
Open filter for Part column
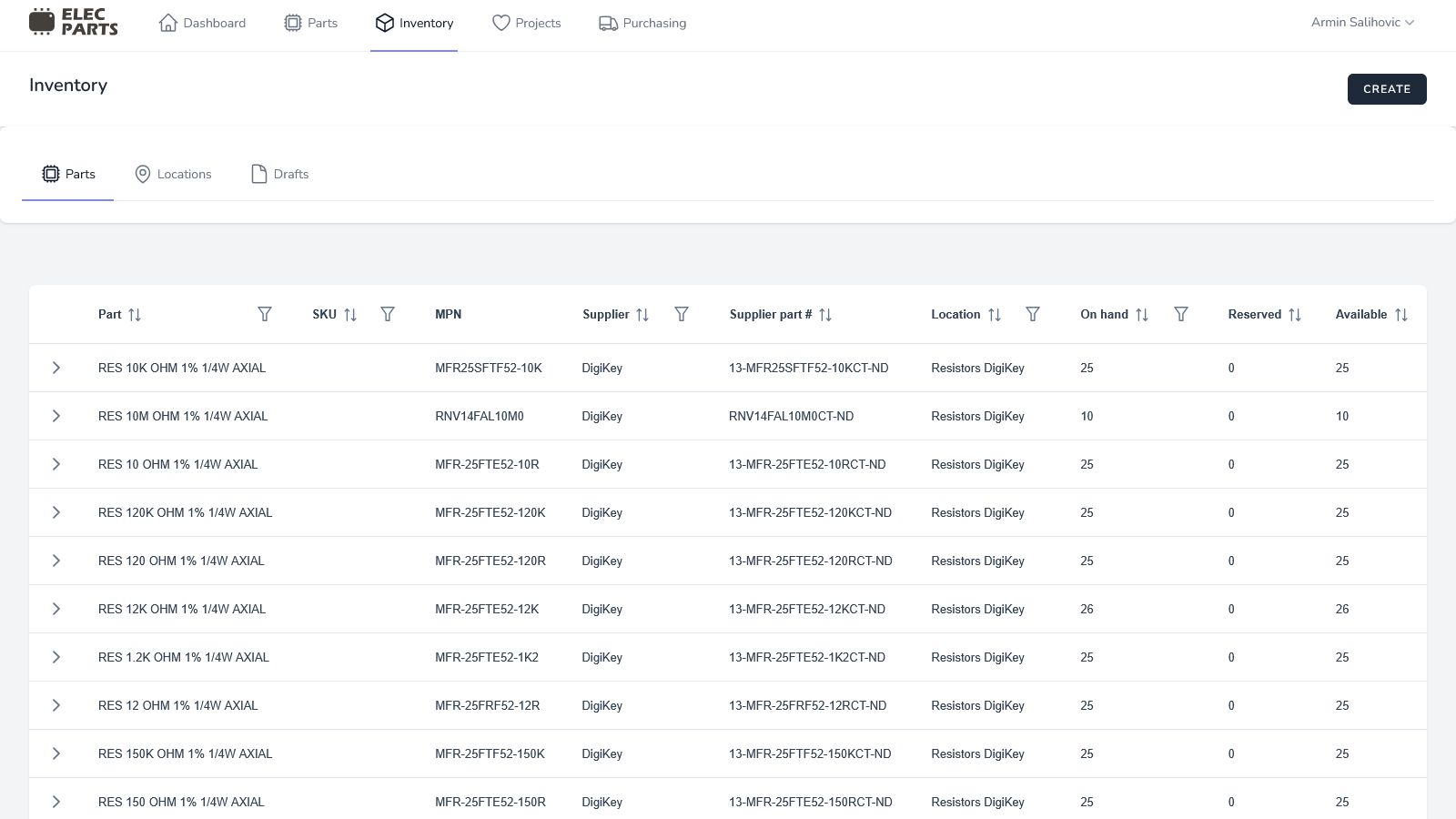click(265, 314)
